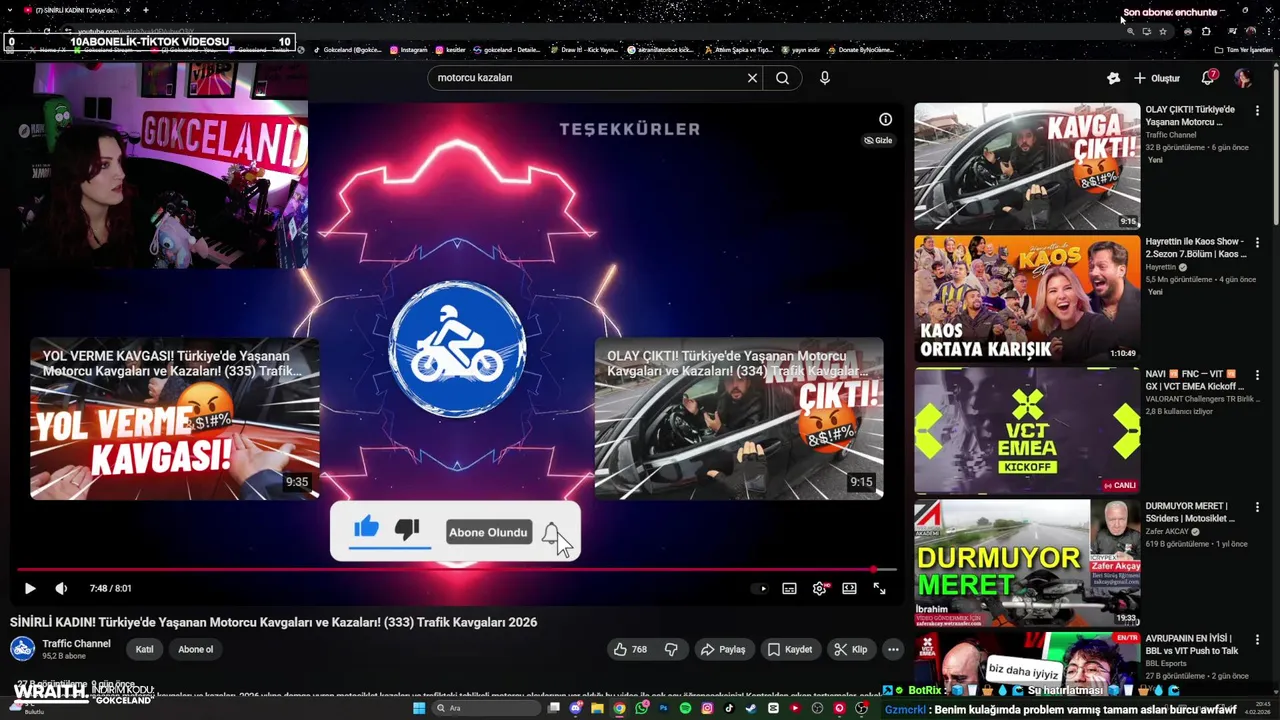Switch to theater mode view

point(849,588)
